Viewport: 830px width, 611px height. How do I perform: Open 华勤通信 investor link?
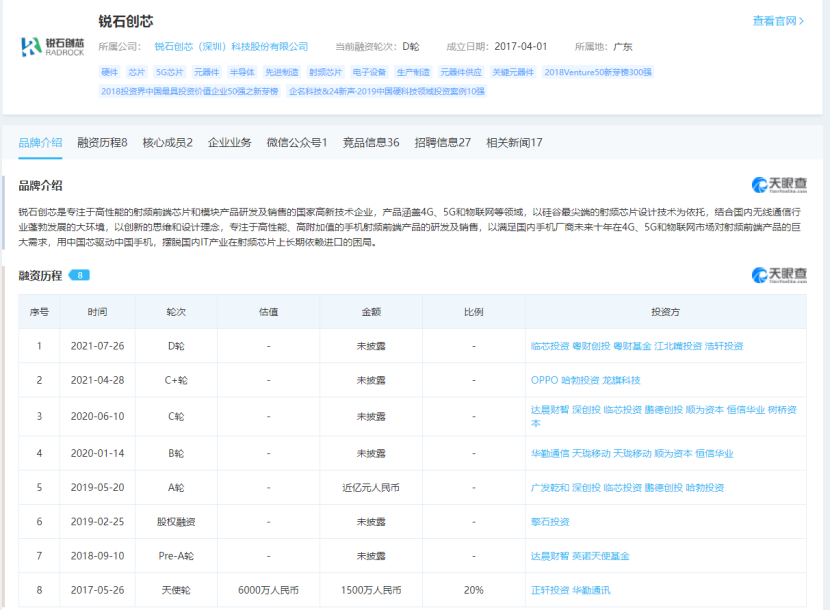tap(549, 453)
